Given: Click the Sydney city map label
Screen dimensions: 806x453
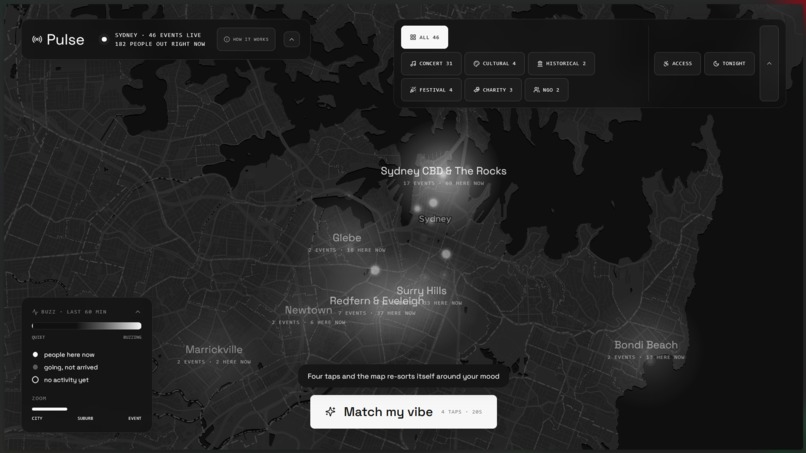Looking at the screenshot, I should [434, 219].
